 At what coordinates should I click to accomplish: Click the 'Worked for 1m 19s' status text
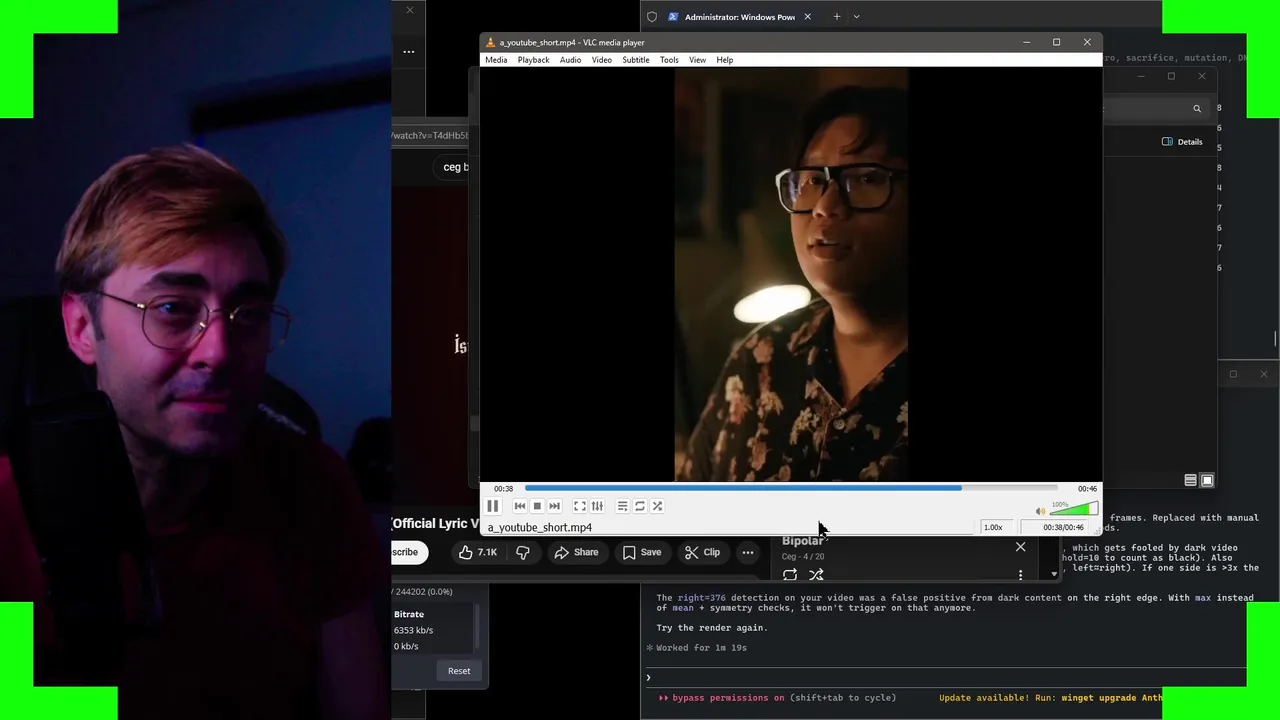click(701, 648)
